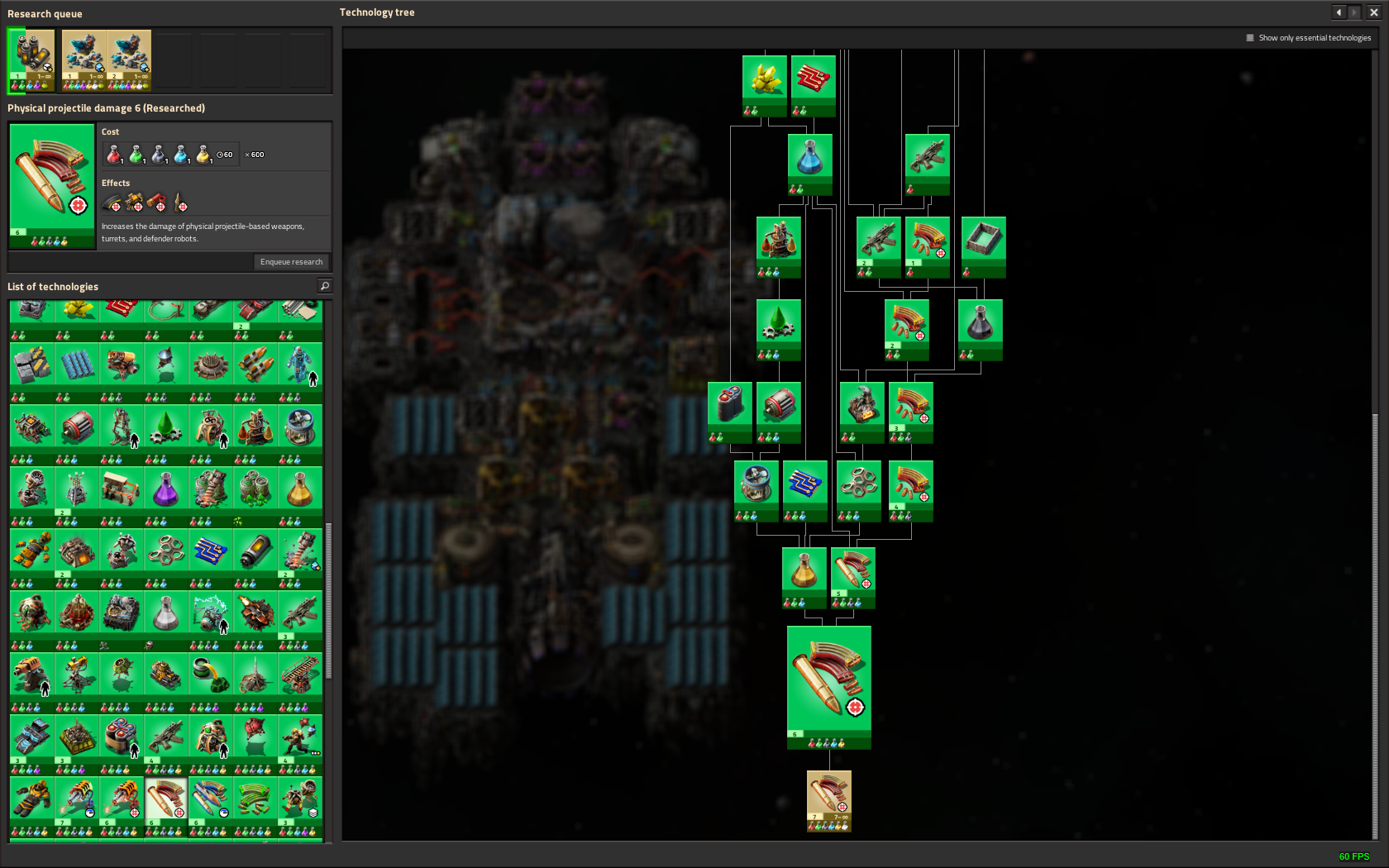The height and width of the screenshot is (868, 1389).
Task: Pick Worker robot cargo size 3 in list
Action: coord(300,805)
